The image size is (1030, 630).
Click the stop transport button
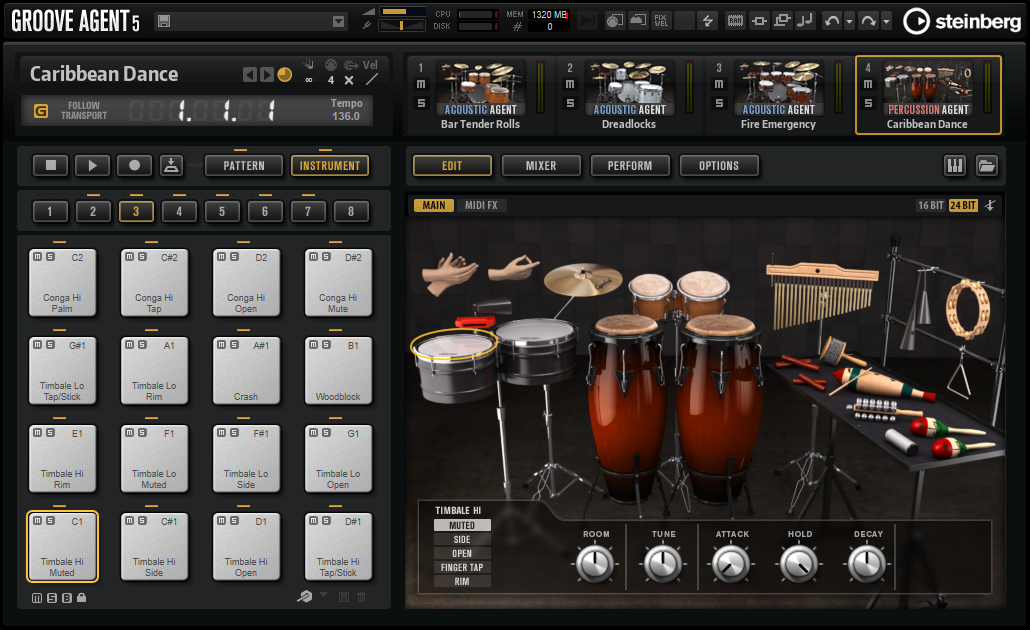click(51, 166)
